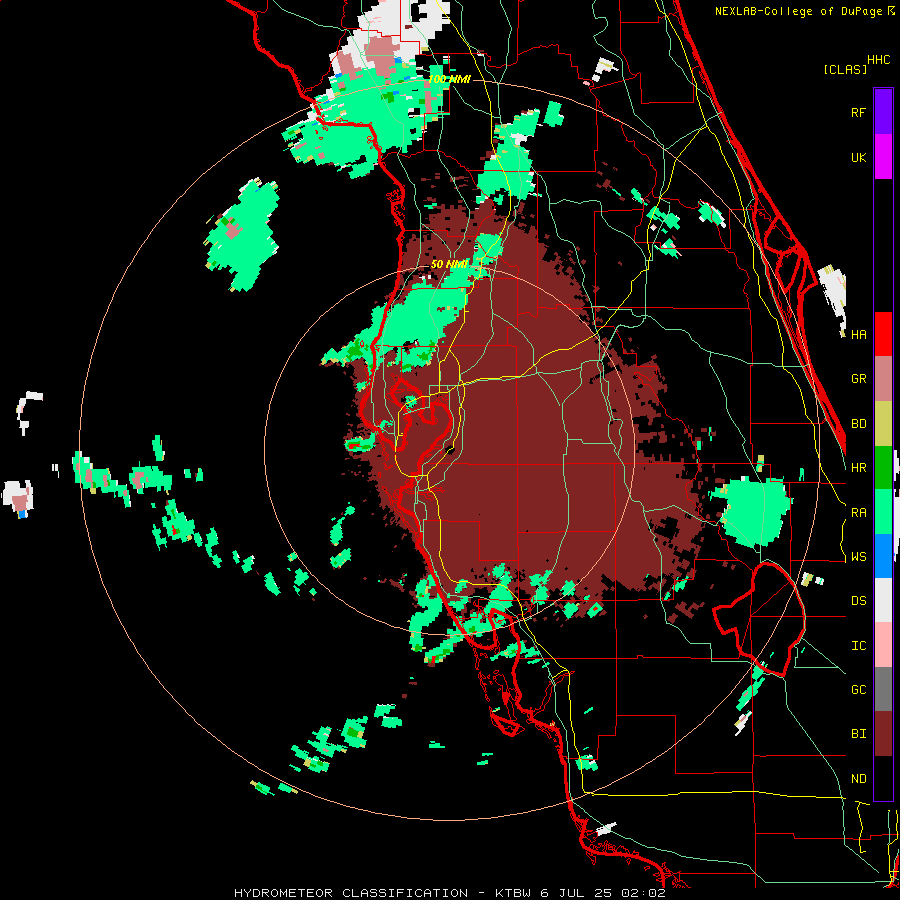Screen dimensions: 900x900
Task: Click the RA legend label
Action: tap(858, 513)
